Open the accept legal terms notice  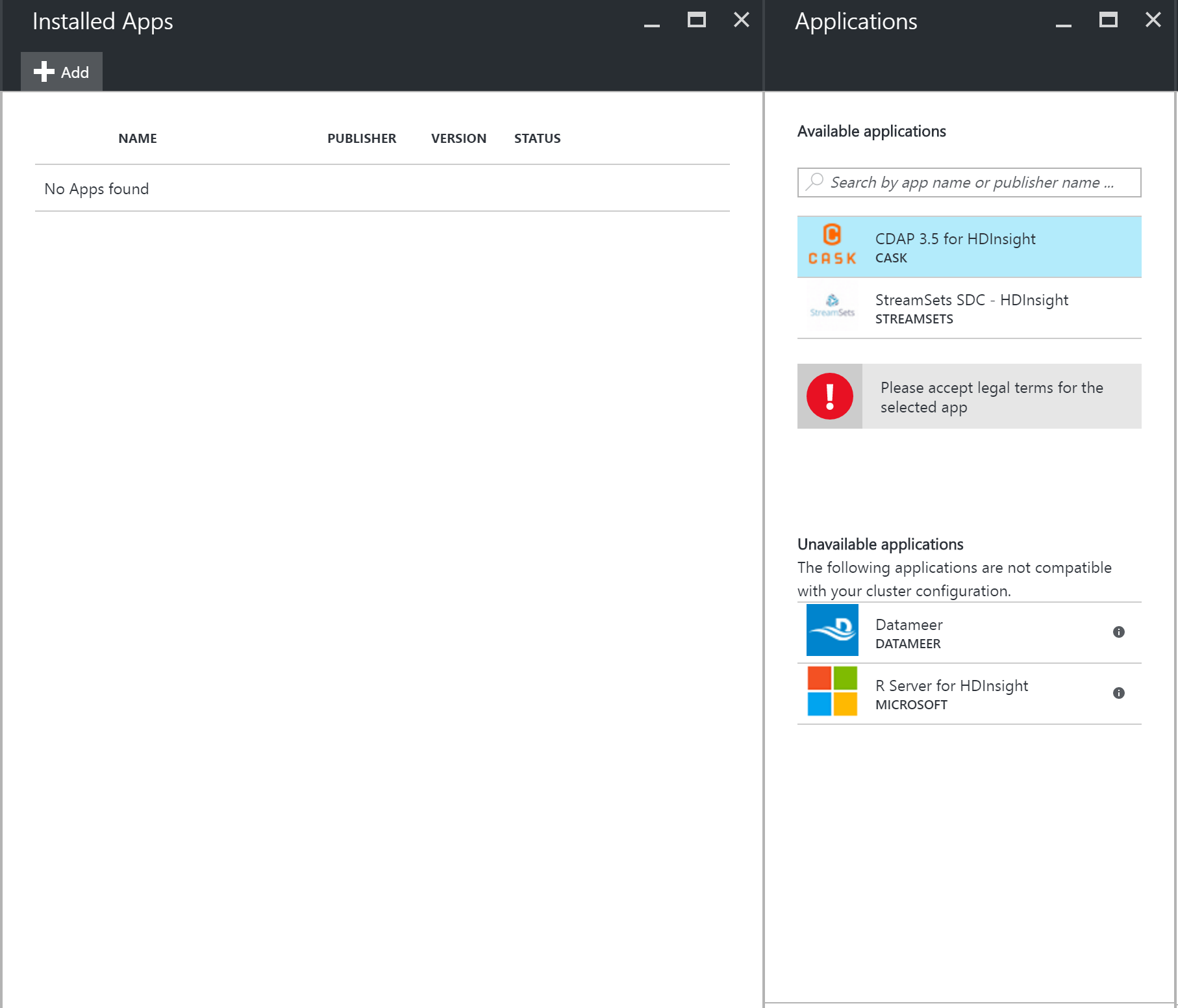click(x=970, y=396)
